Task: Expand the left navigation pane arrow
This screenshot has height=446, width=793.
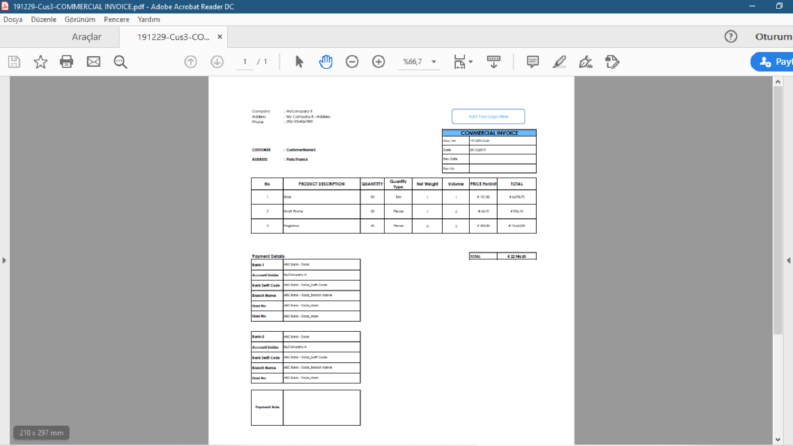Action: (5, 260)
